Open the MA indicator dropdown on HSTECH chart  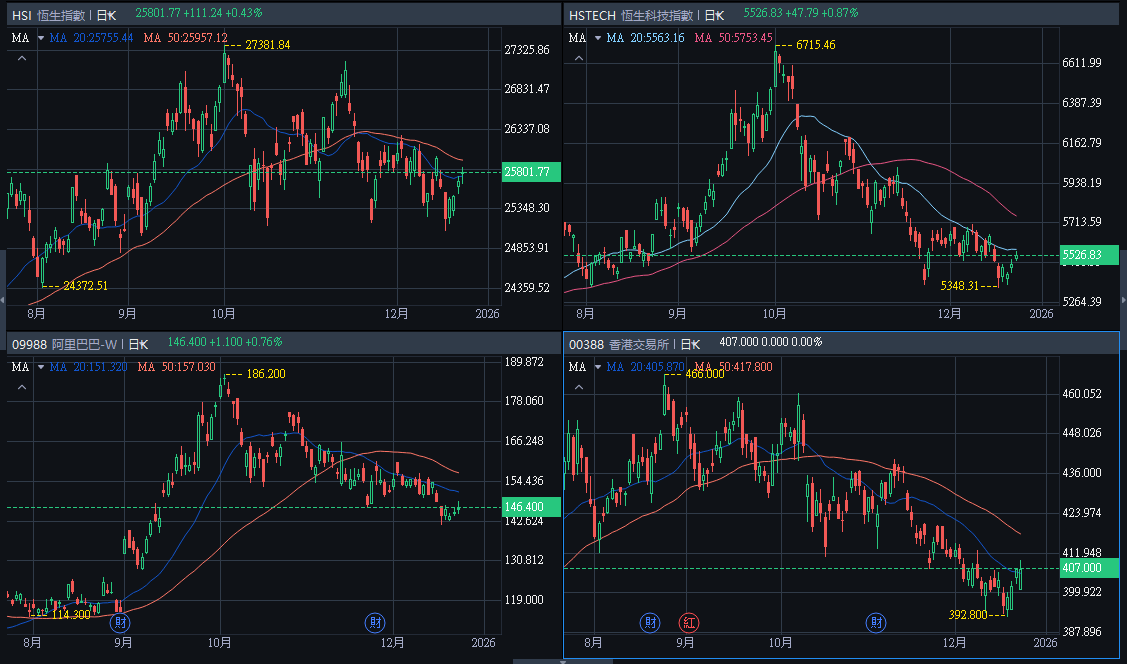click(597, 38)
